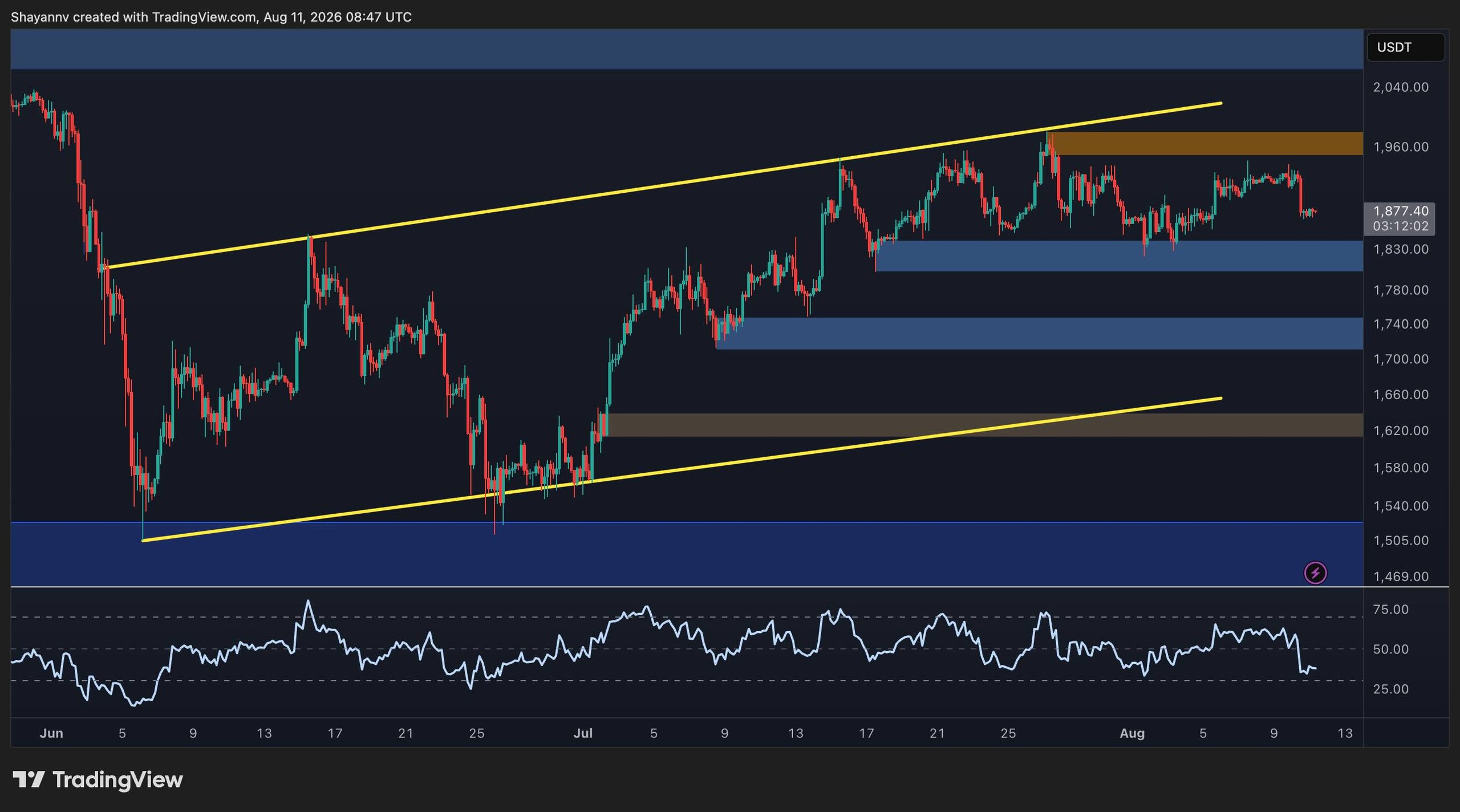Click the TradingView wordmark text
1460x812 pixels.
coord(117,779)
